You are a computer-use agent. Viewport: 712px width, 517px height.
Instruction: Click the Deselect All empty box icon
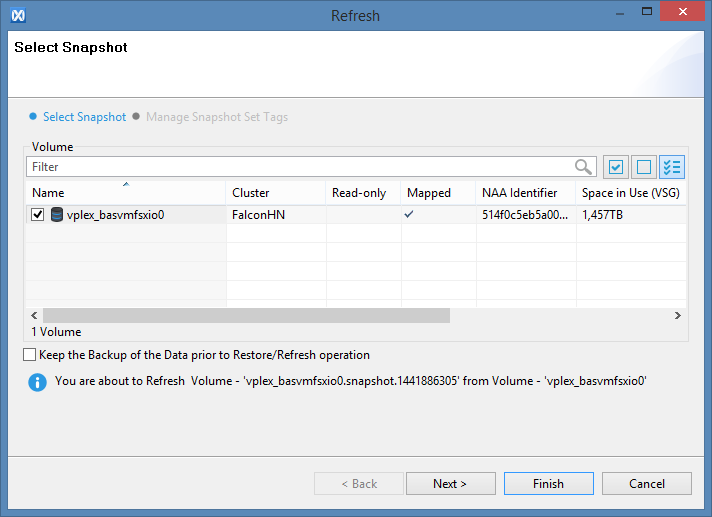tap(644, 167)
